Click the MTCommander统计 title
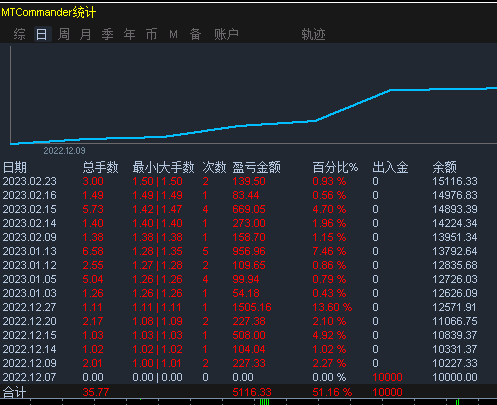497x405 pixels. pyautogui.click(x=49, y=13)
